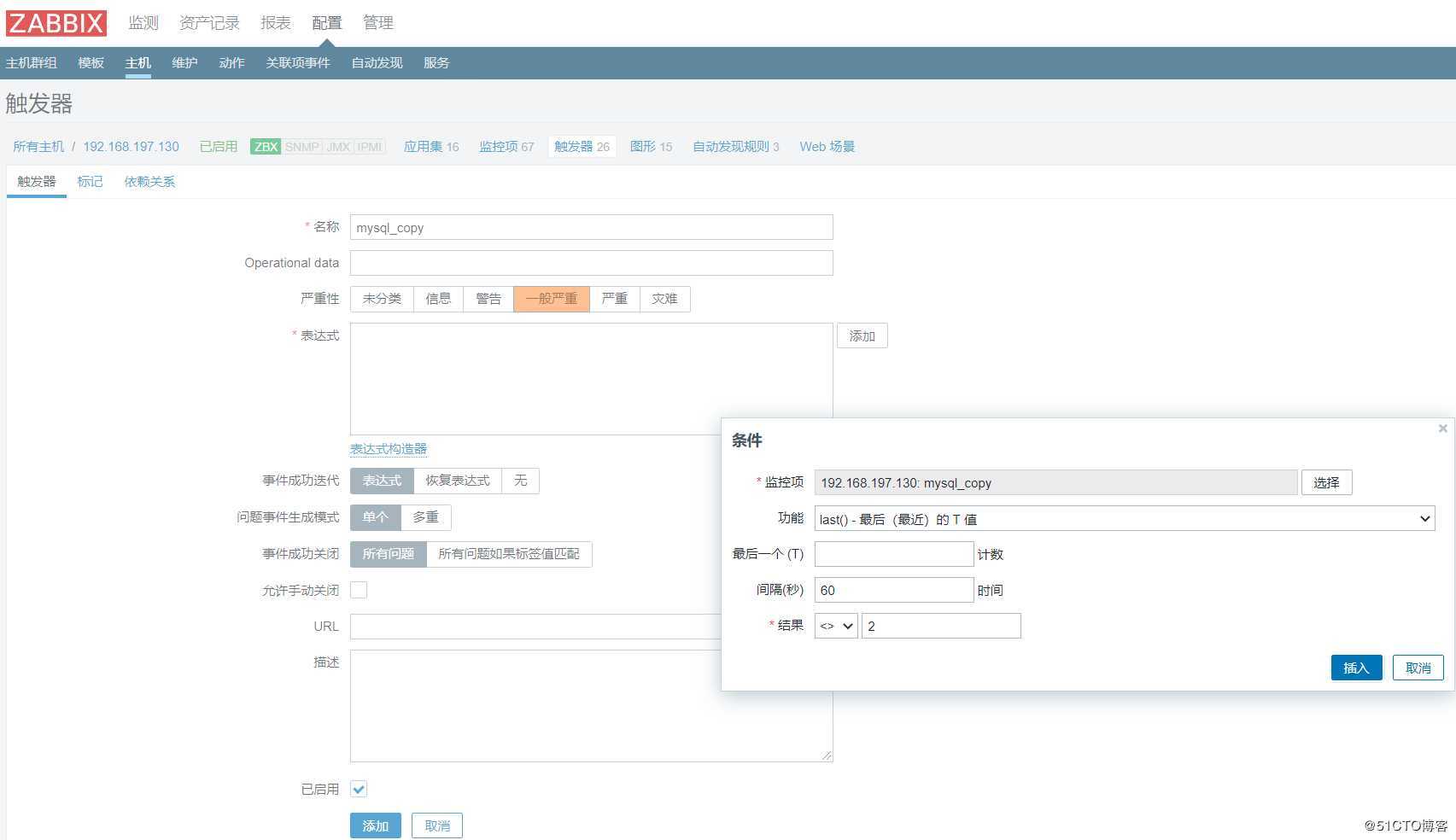
Task: Select 表达式 for 事件成功迭代
Action: click(x=382, y=481)
